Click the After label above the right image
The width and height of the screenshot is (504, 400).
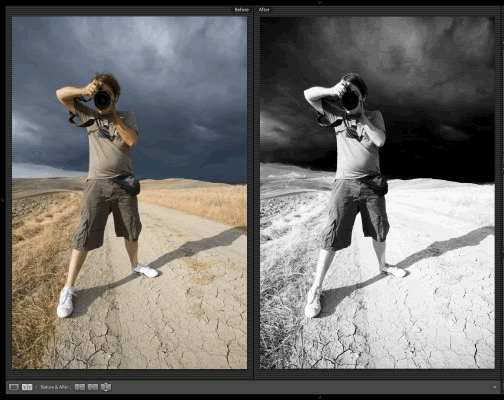pos(264,10)
